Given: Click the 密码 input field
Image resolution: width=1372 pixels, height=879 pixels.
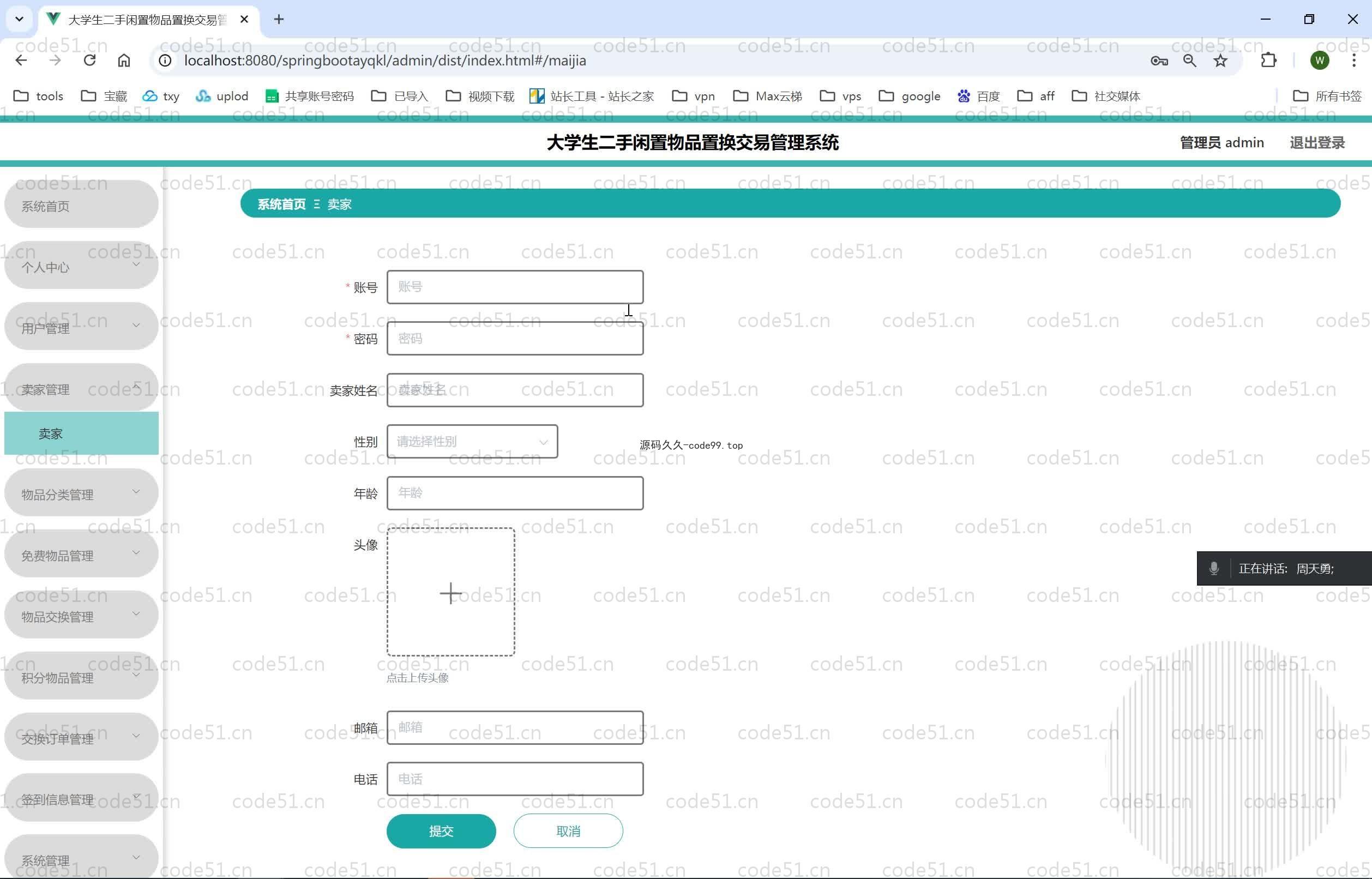Looking at the screenshot, I should [515, 339].
